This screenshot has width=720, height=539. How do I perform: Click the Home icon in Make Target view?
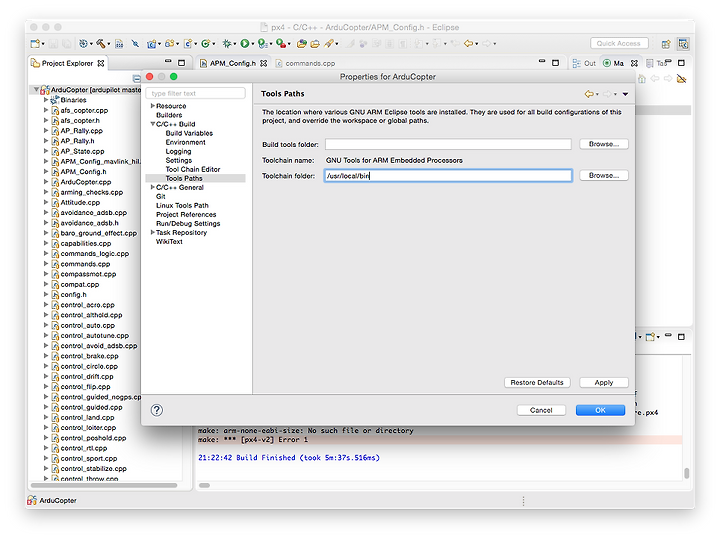(642, 79)
